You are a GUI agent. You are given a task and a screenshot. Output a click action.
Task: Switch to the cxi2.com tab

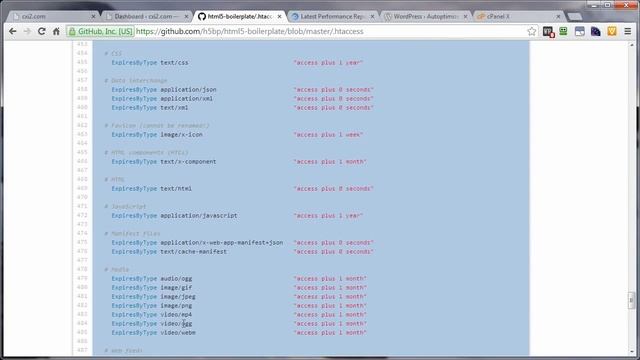[53, 17]
